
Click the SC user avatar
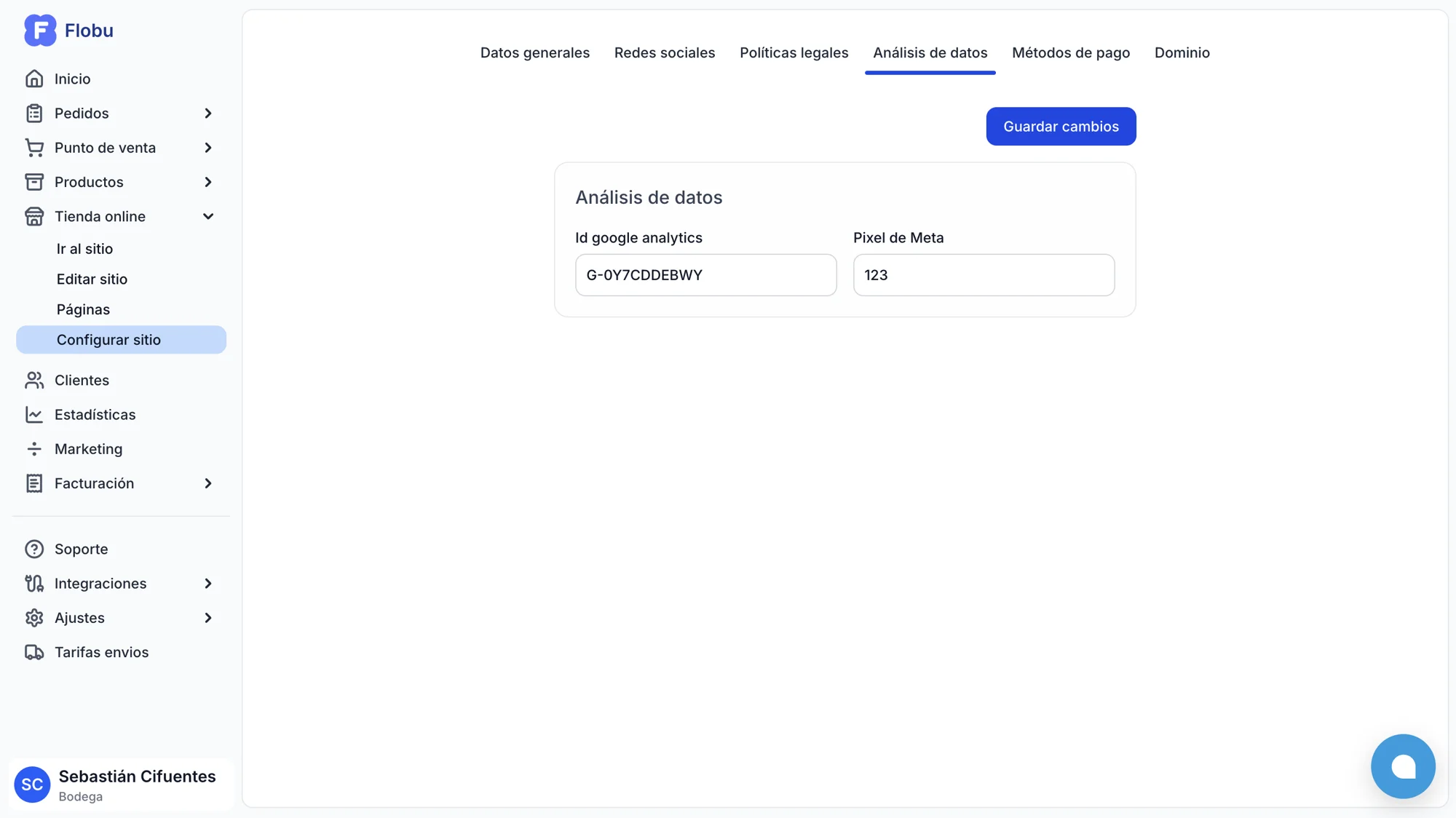pos(32,785)
